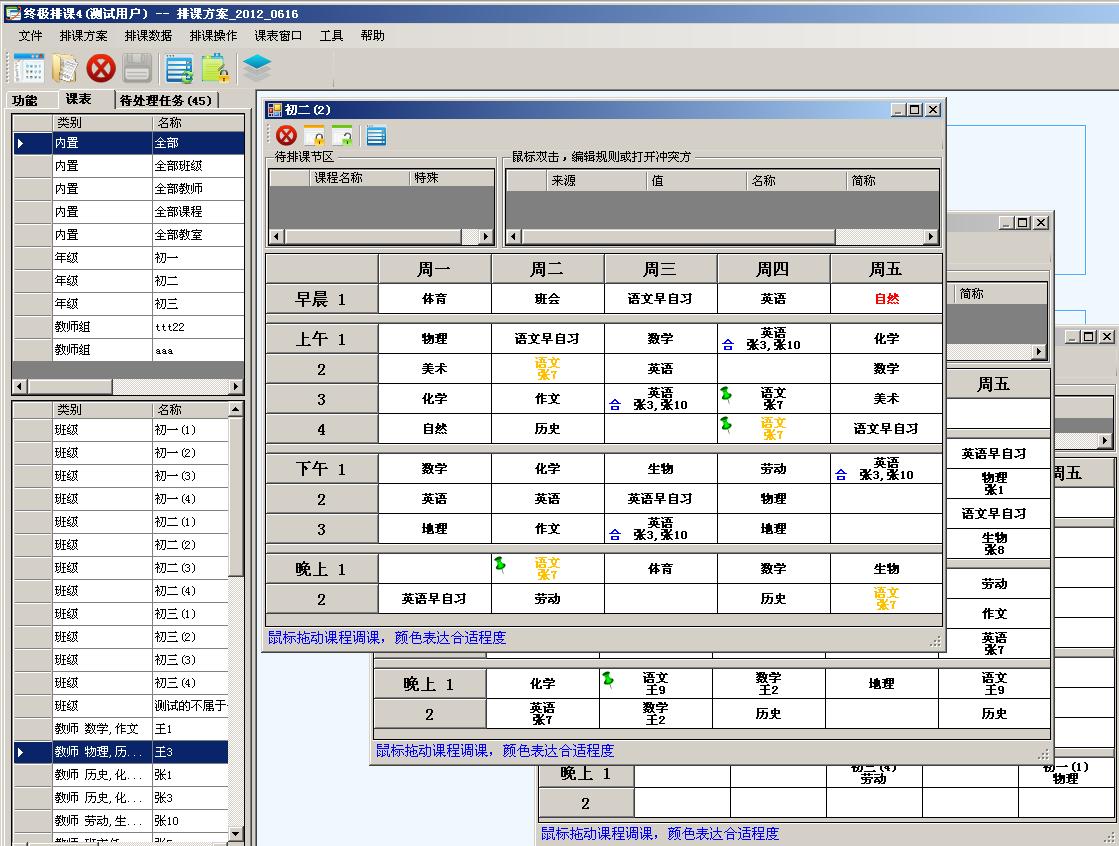Click the 合 marker in 周四 上午 1 cell

(728, 345)
